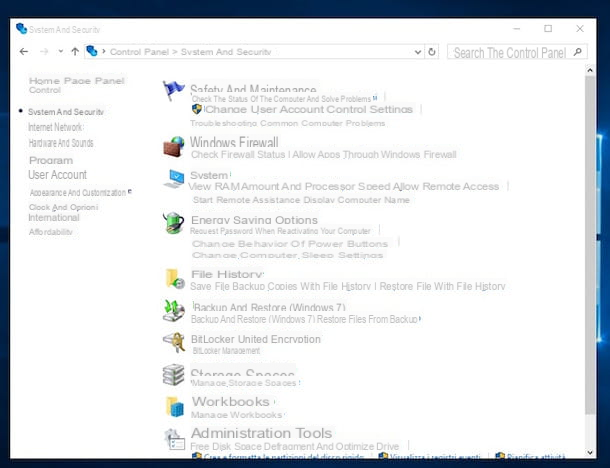Click the Workbooks folder icon
Image resolution: width=610 pixels, height=468 pixels.
[x=174, y=407]
